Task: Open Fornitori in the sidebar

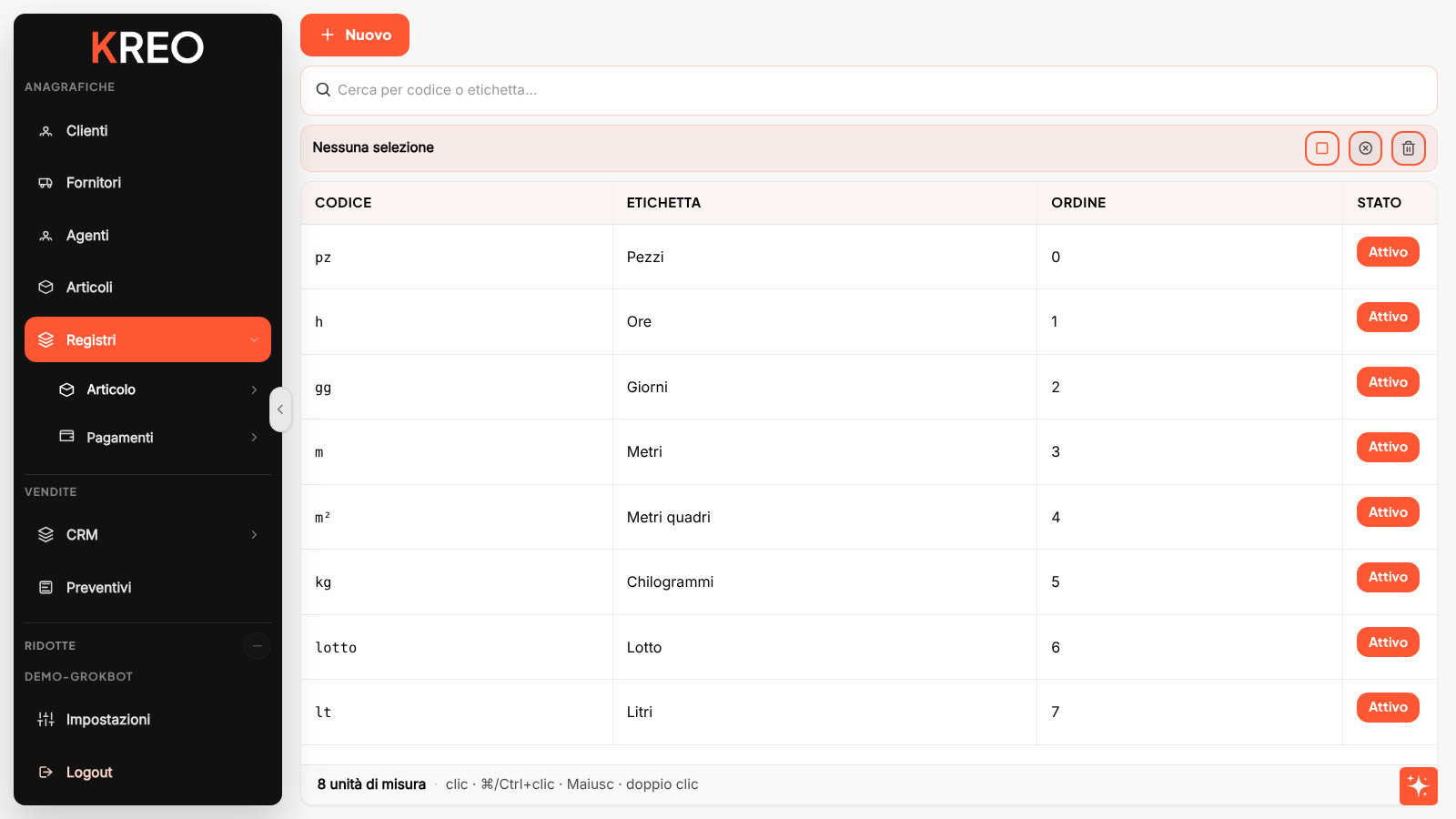Action: tap(147, 183)
